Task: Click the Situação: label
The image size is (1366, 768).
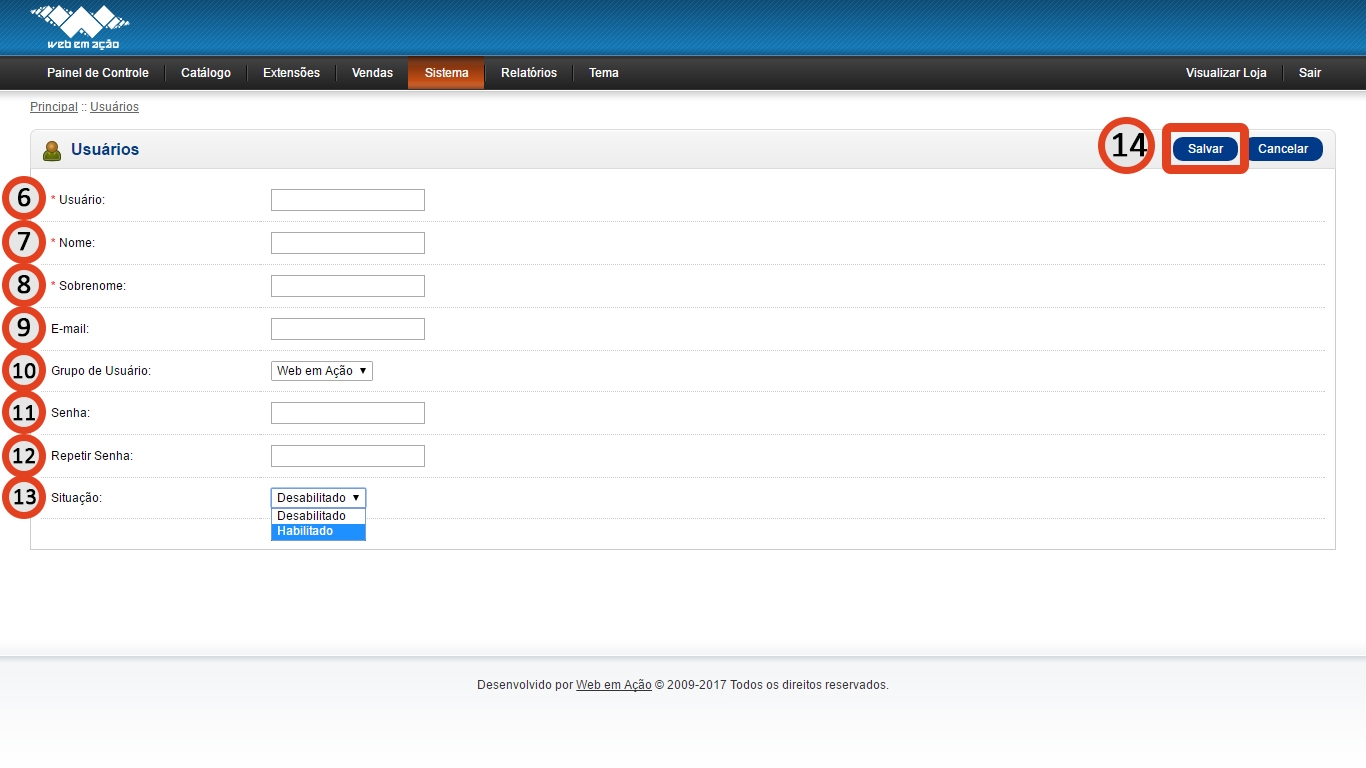Action: (76, 498)
